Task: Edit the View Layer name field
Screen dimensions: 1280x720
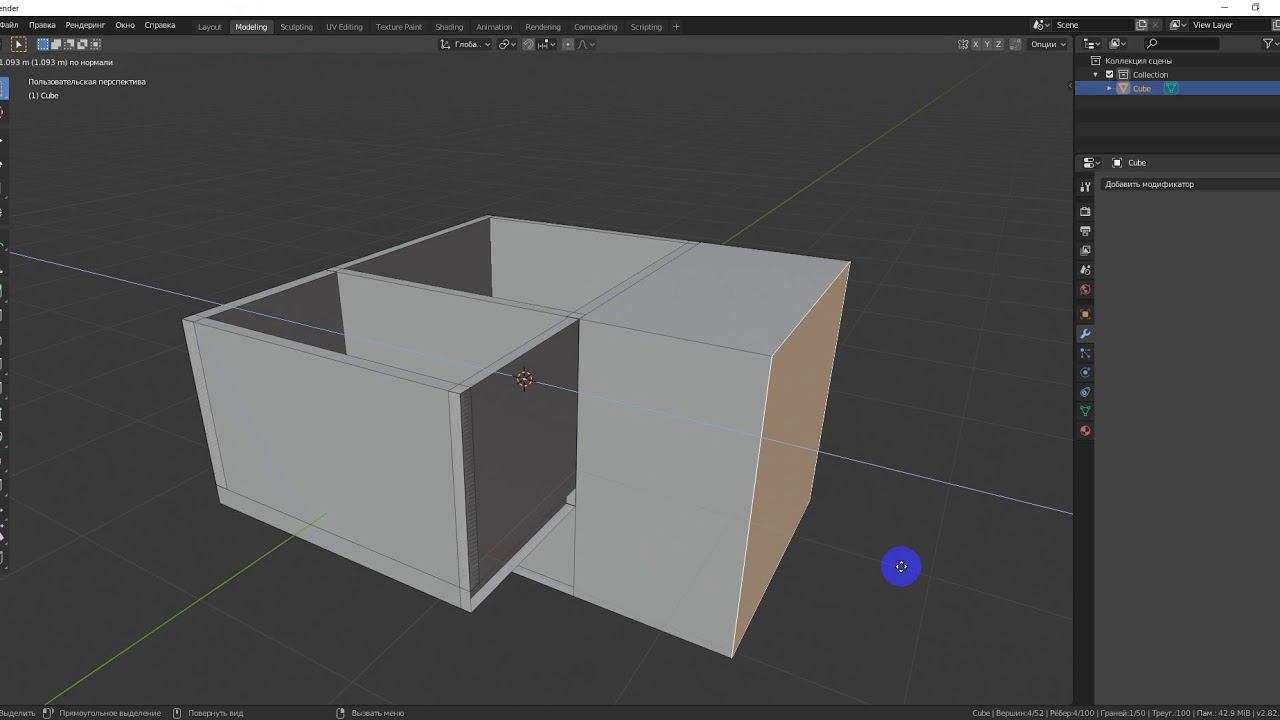Action: 1230,25
